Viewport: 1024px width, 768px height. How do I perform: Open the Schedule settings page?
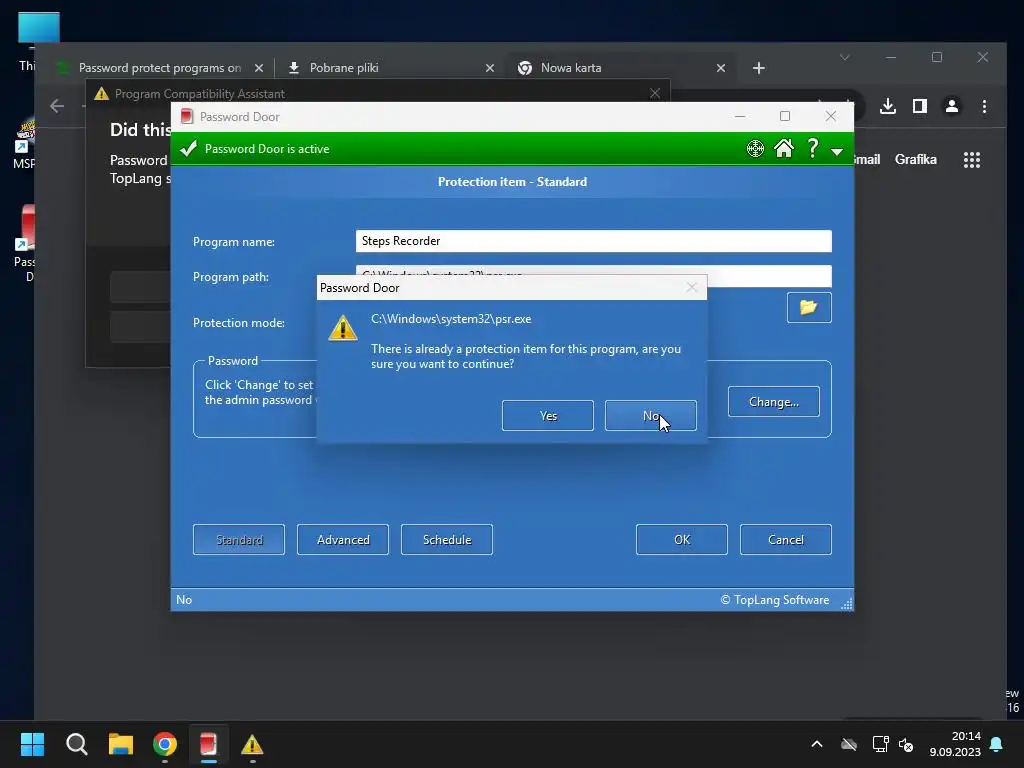click(x=447, y=539)
